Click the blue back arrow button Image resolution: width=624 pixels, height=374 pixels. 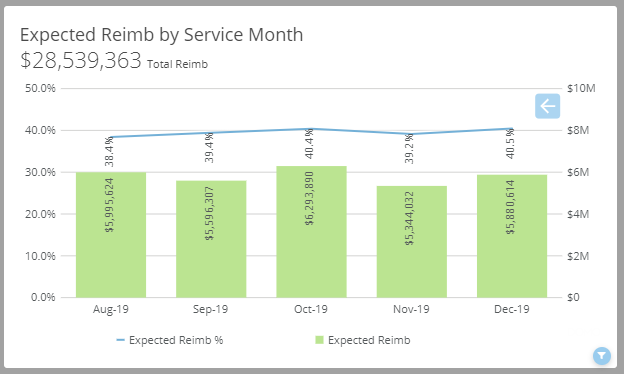547,106
